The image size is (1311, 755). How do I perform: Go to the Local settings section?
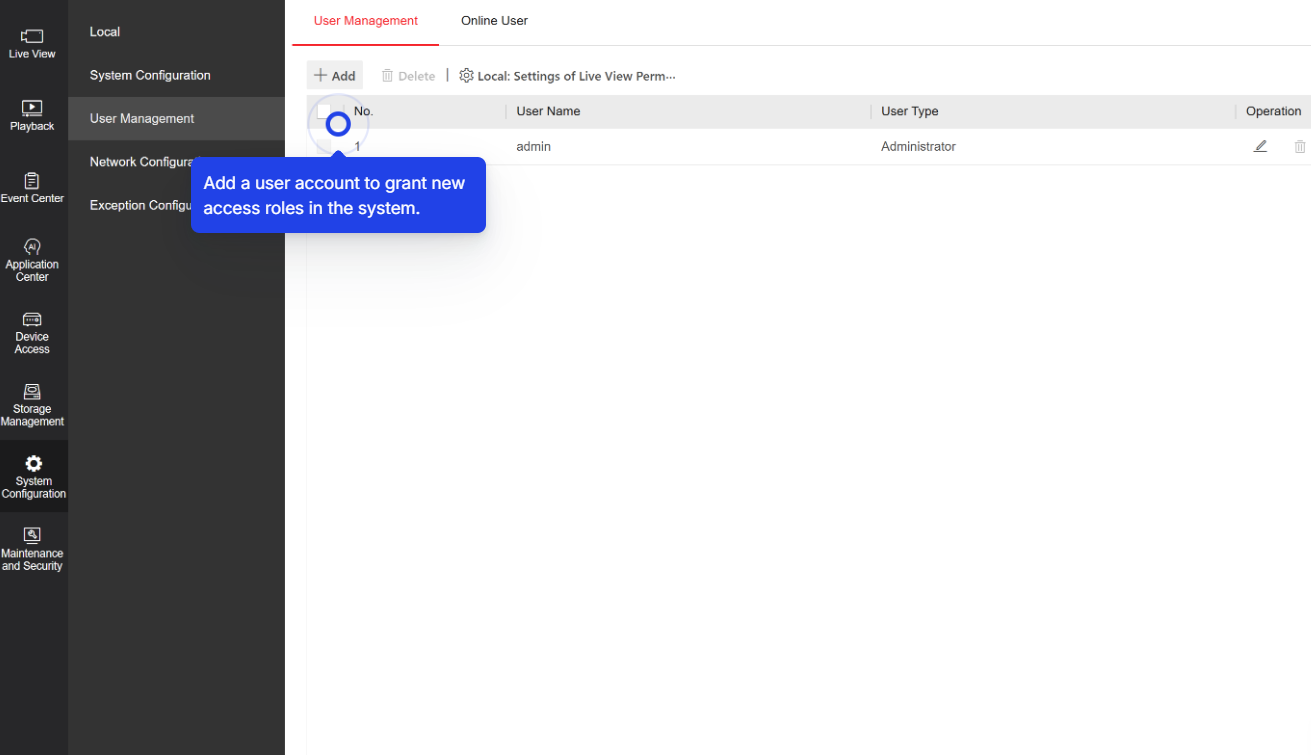(x=104, y=31)
